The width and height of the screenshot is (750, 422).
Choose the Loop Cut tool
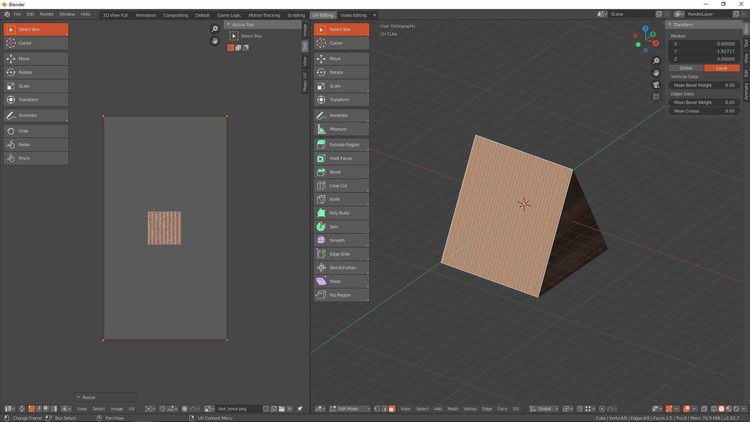point(340,185)
